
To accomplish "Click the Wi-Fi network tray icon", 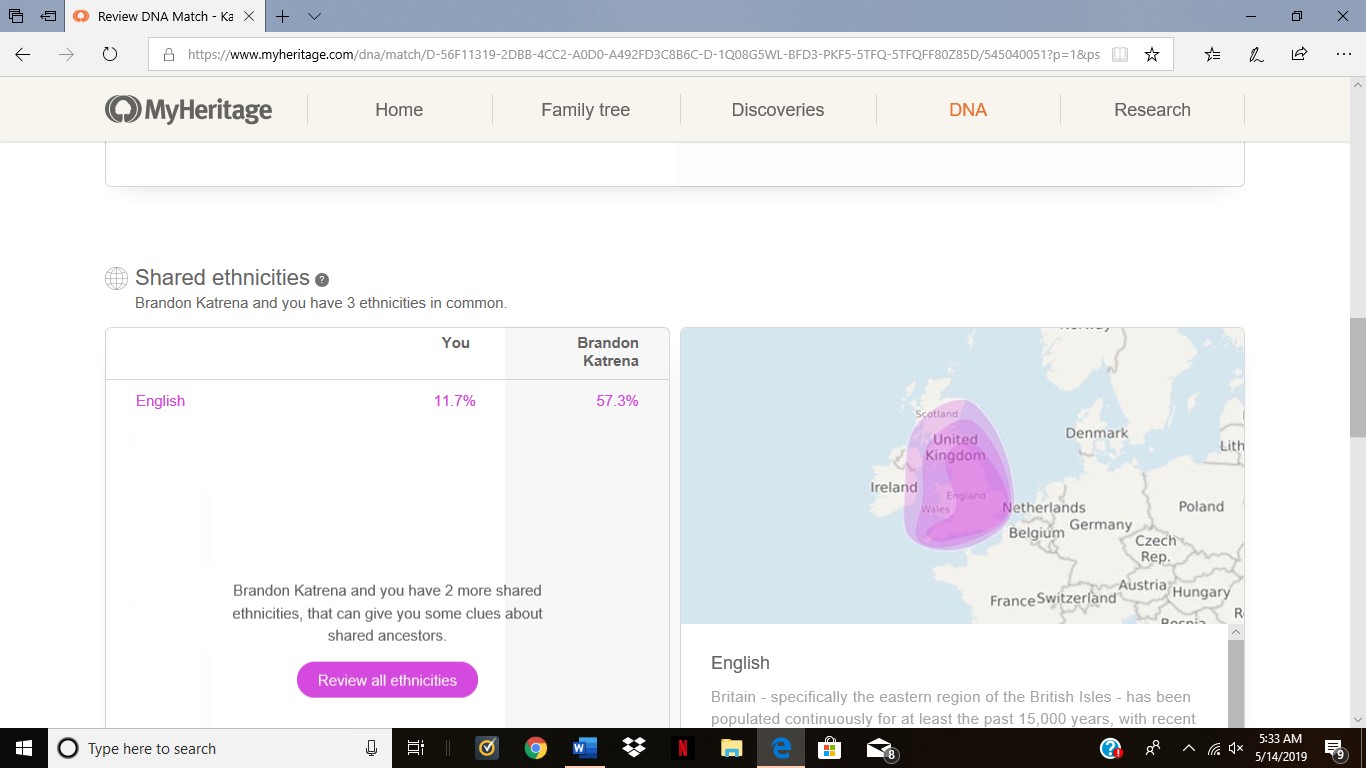I will (1213, 748).
